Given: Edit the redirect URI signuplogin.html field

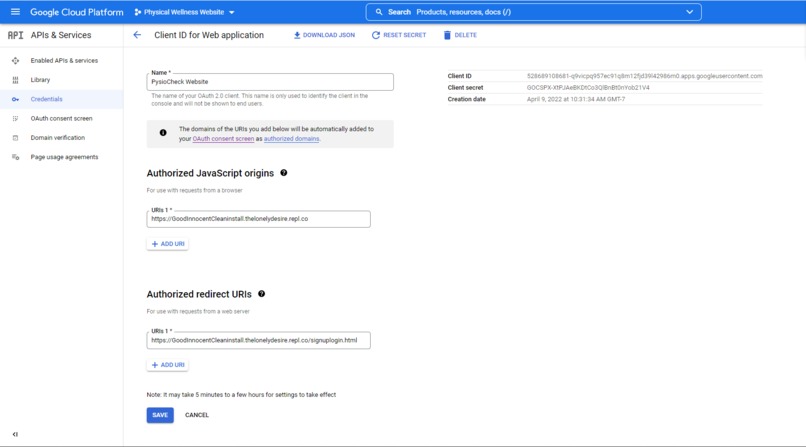Looking at the screenshot, I should (x=259, y=340).
